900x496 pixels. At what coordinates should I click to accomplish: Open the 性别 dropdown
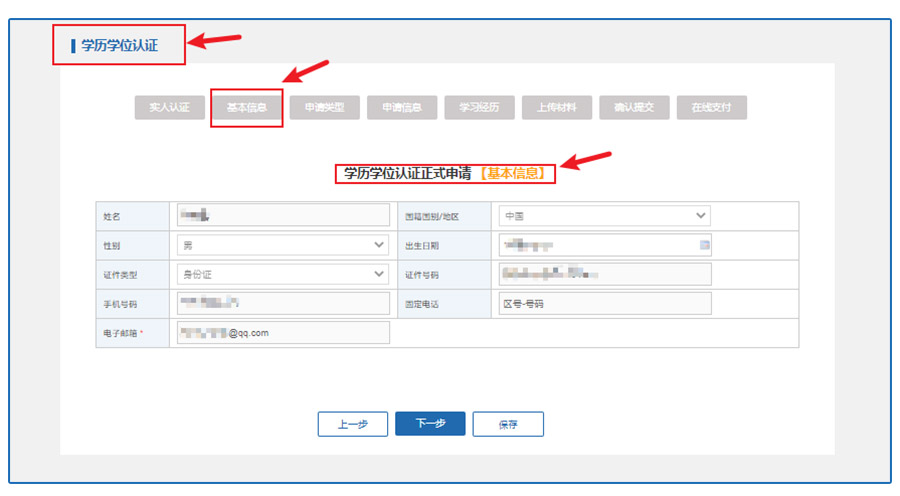(x=283, y=245)
